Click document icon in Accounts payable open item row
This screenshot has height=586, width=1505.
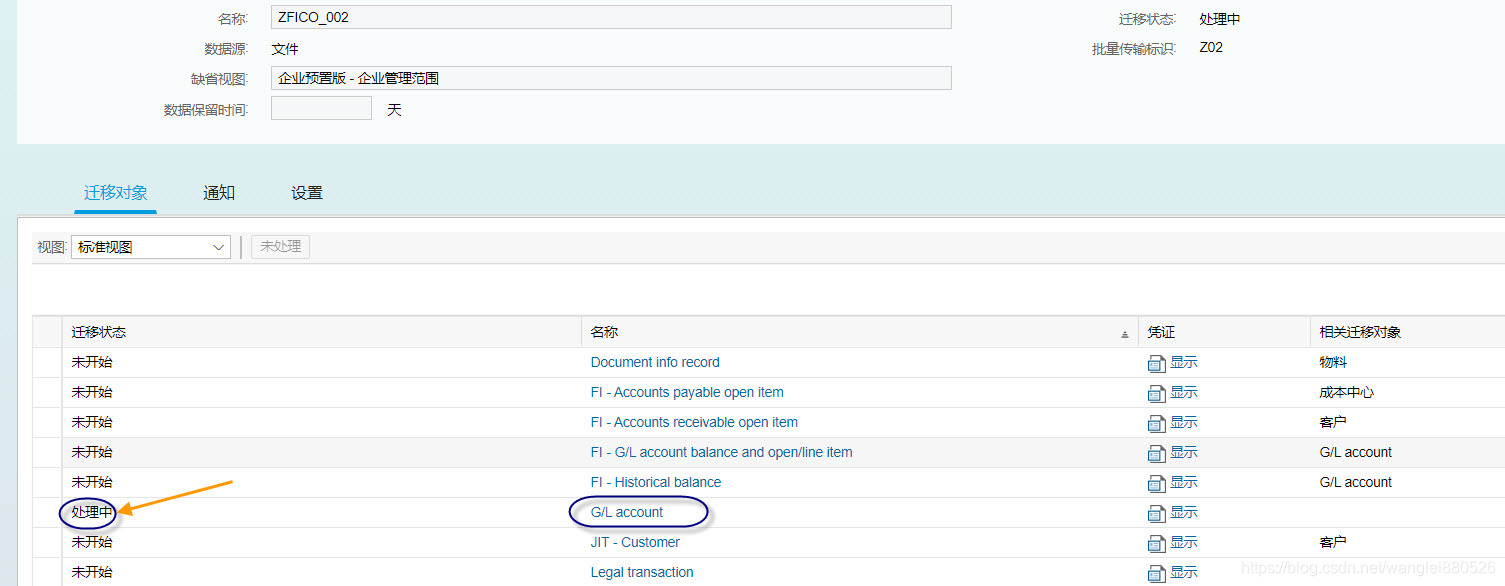(1157, 393)
